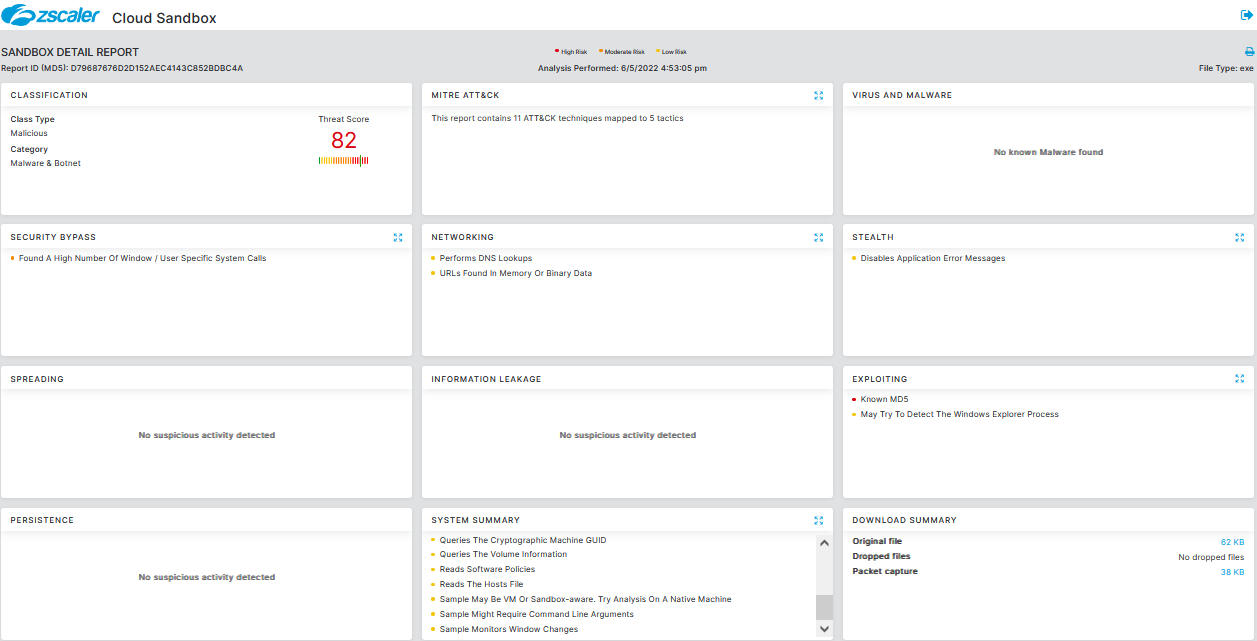
Task: Click the Zscaler logo
Action: coord(51,15)
